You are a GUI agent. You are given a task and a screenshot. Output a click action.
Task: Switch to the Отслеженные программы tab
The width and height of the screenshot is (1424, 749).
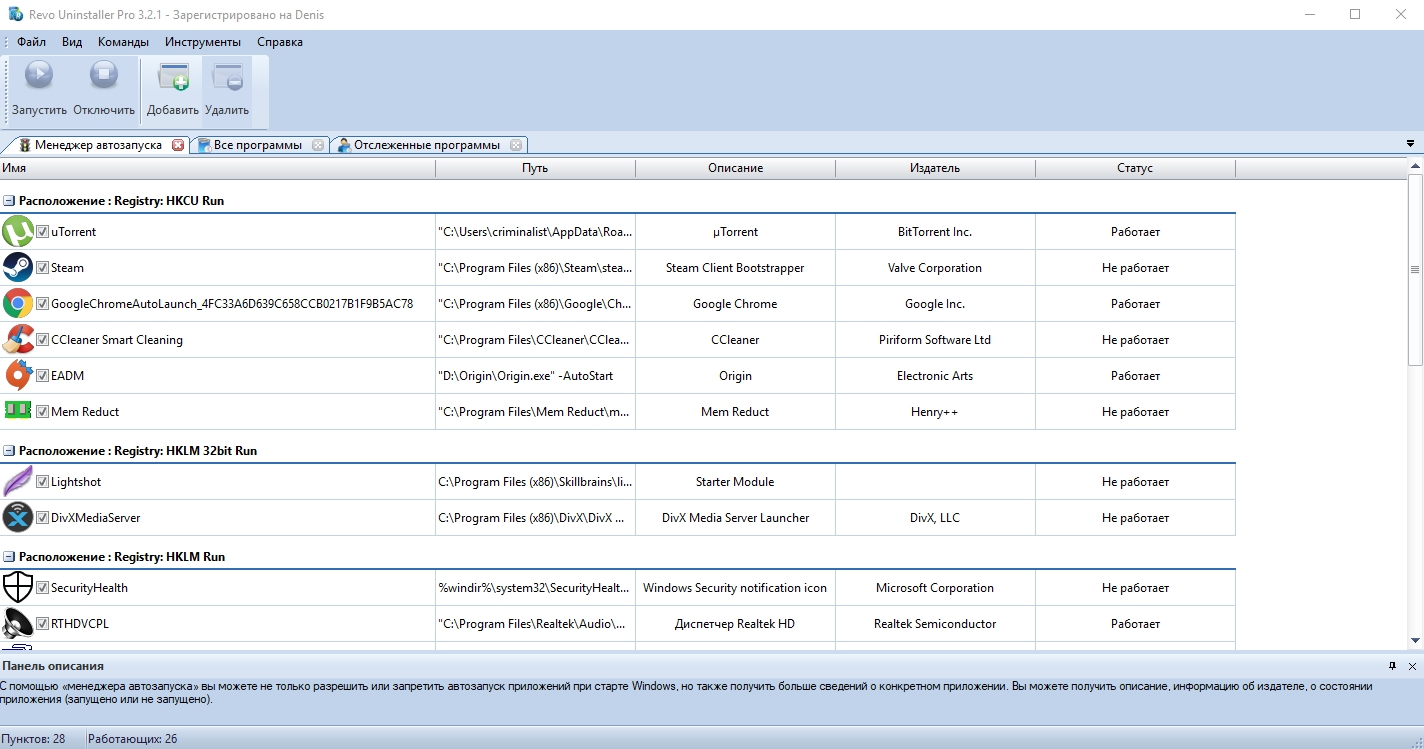click(x=427, y=145)
